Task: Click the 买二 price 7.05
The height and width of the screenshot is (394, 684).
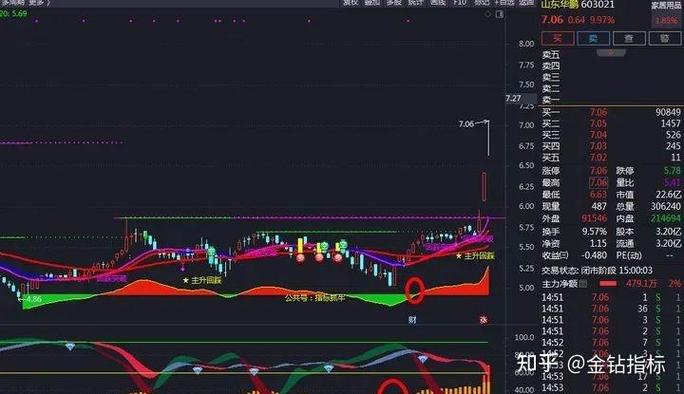Action: click(598, 123)
